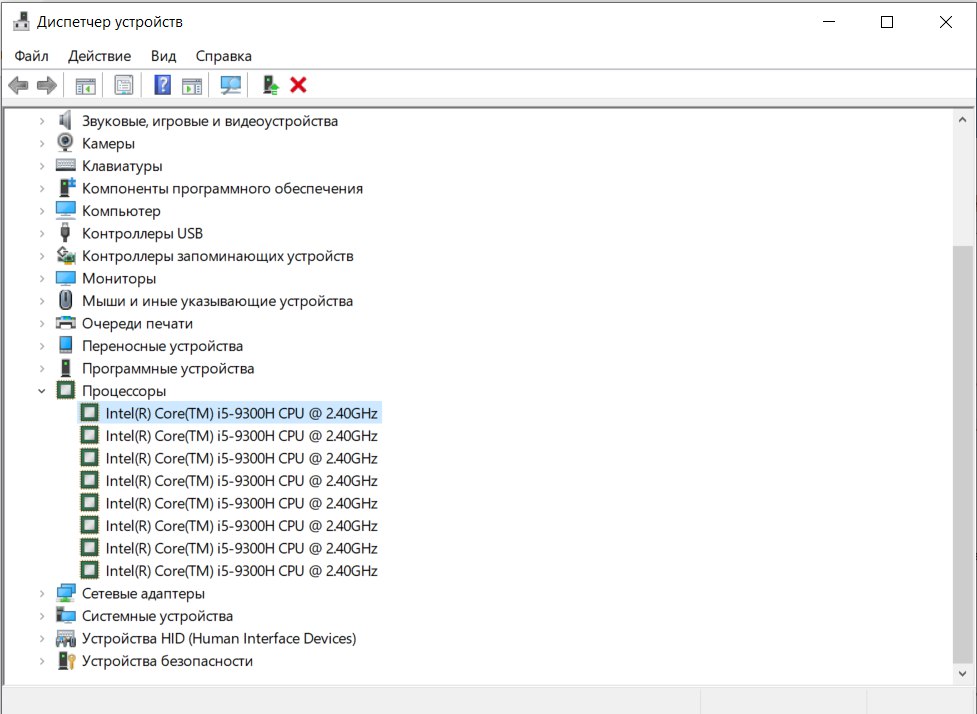Image resolution: width=977 pixels, height=714 pixels.
Task: Open the blue question mark Help icon
Action: point(163,85)
